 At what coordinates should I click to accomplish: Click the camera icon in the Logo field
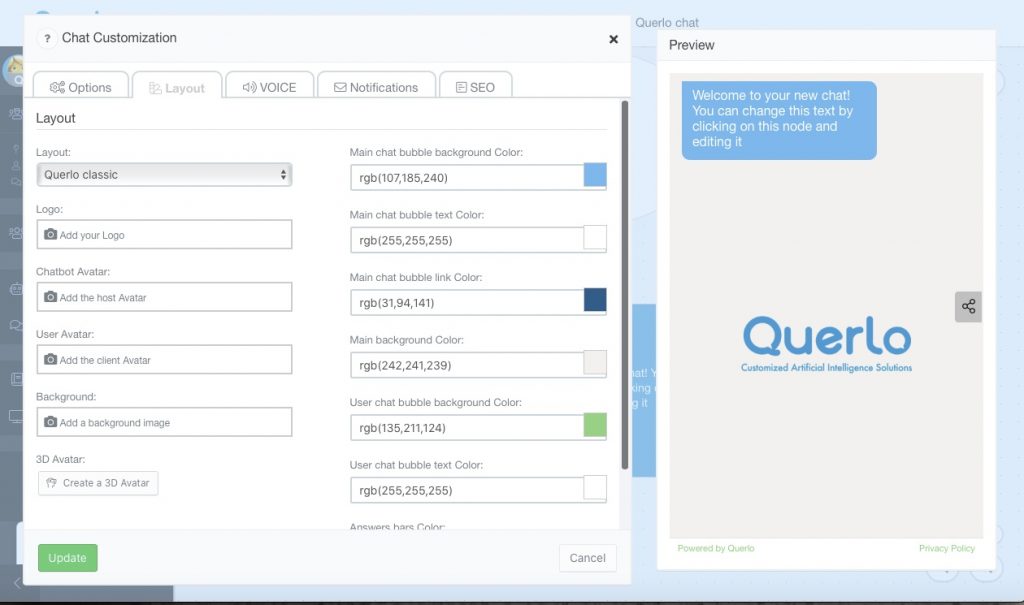(50, 235)
